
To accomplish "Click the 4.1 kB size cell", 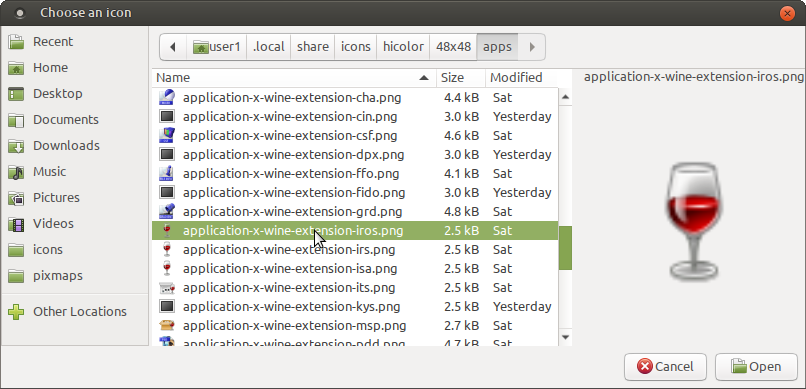I will pos(462,173).
